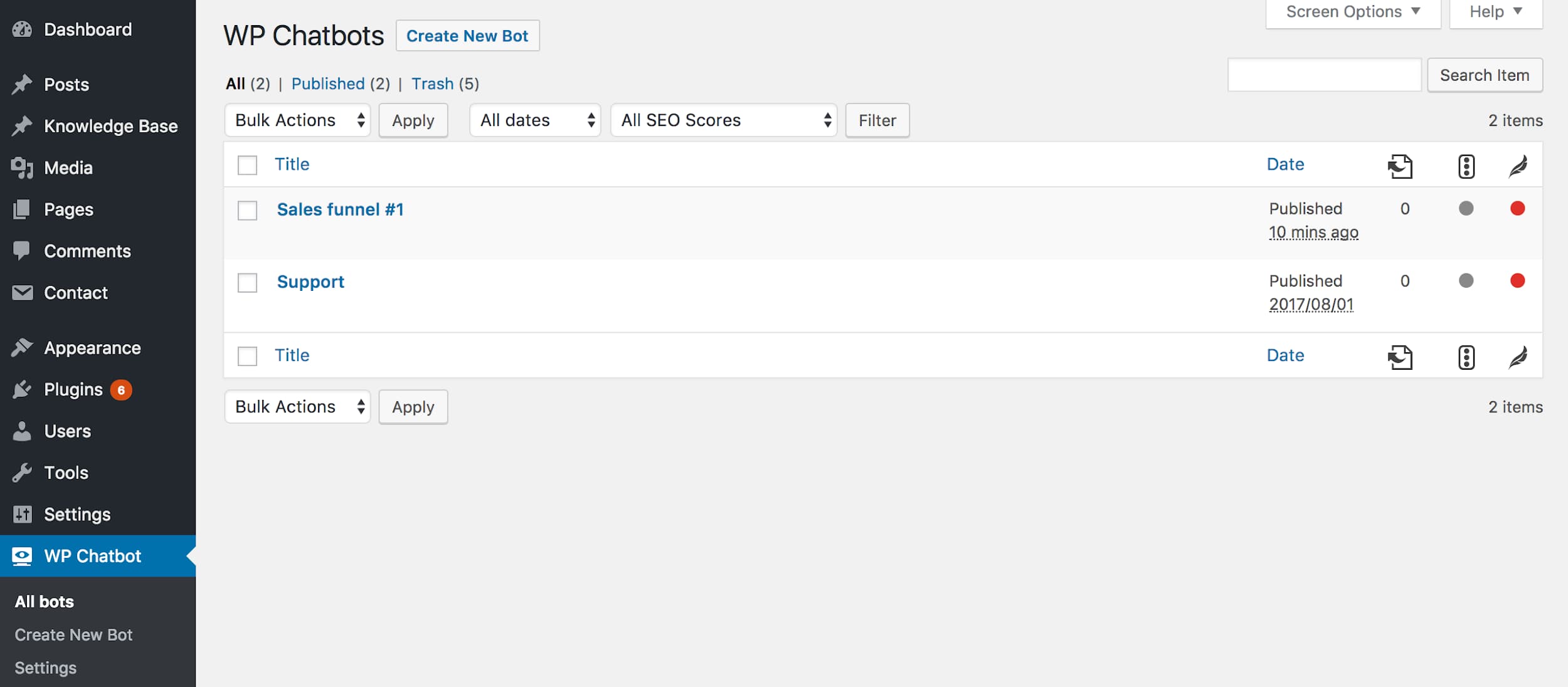Click the Search Item input field
Screen dimensions: 1568x687
[1325, 75]
